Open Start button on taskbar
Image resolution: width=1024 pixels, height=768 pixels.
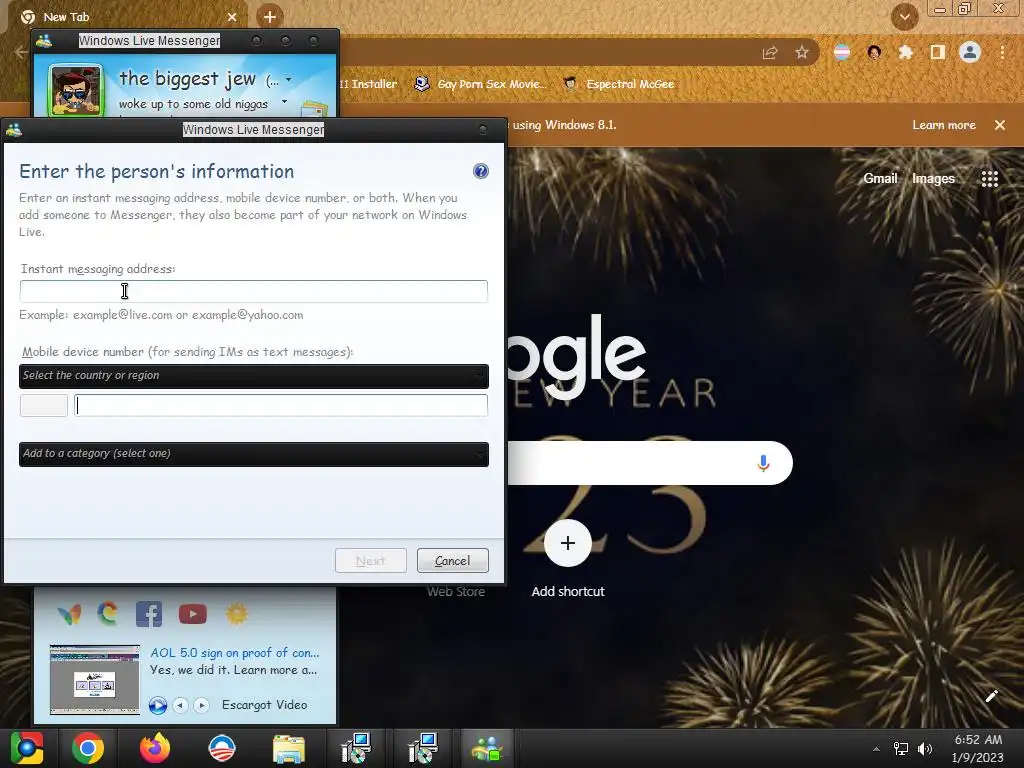click(x=27, y=748)
